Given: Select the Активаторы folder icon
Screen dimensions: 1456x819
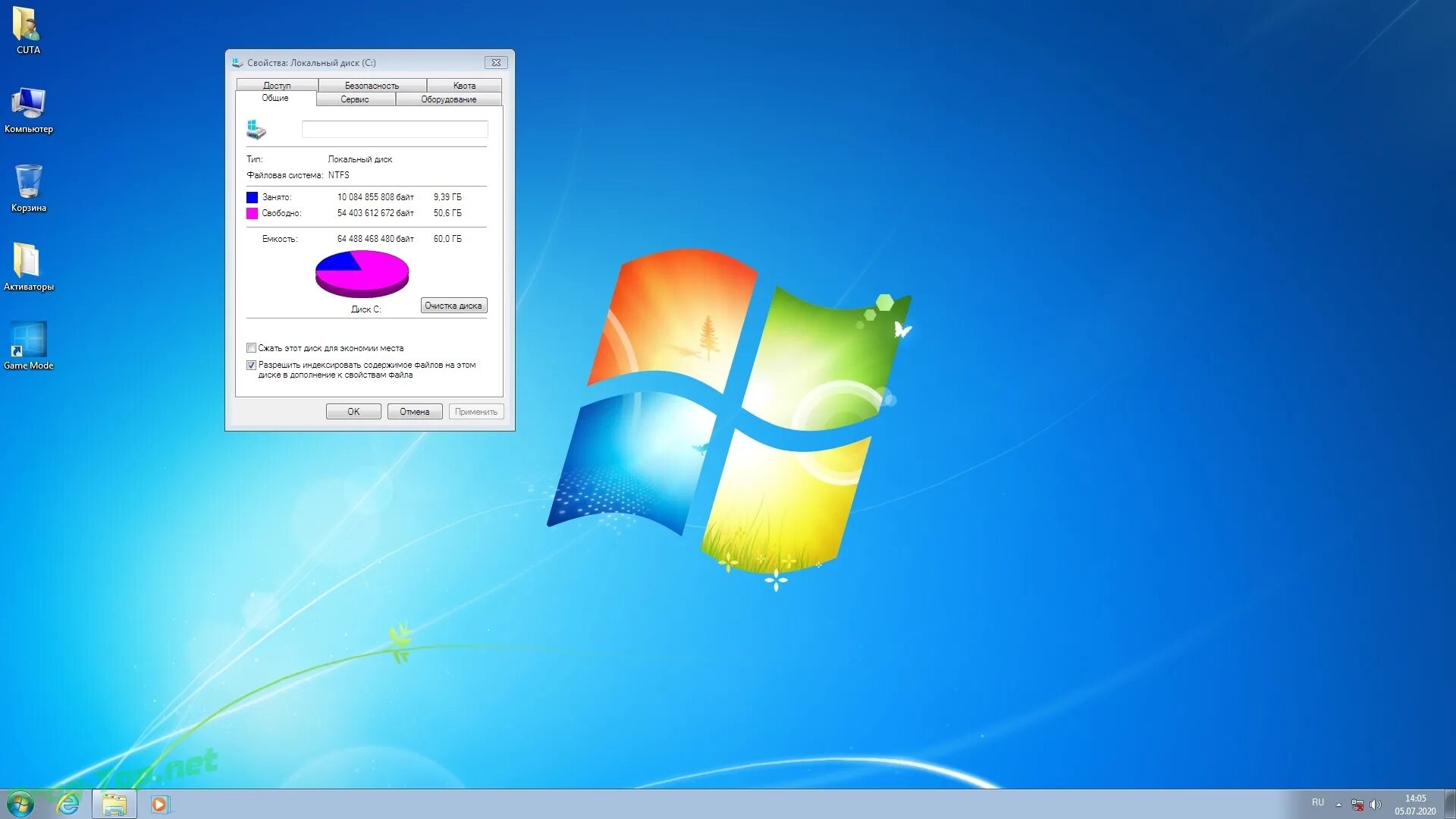Looking at the screenshot, I should tap(28, 266).
